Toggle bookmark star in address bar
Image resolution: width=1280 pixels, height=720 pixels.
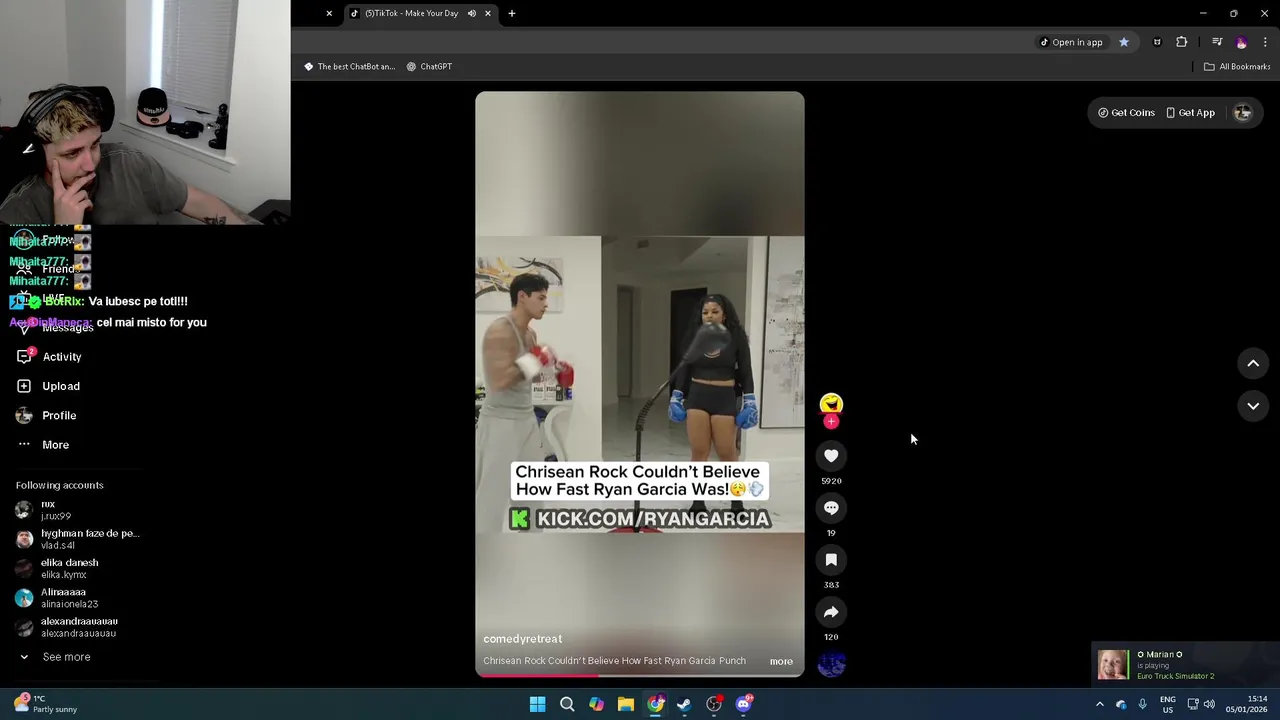coord(1124,42)
